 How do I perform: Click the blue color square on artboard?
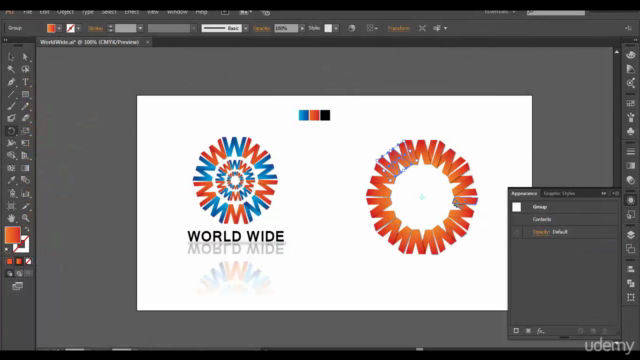click(x=304, y=115)
